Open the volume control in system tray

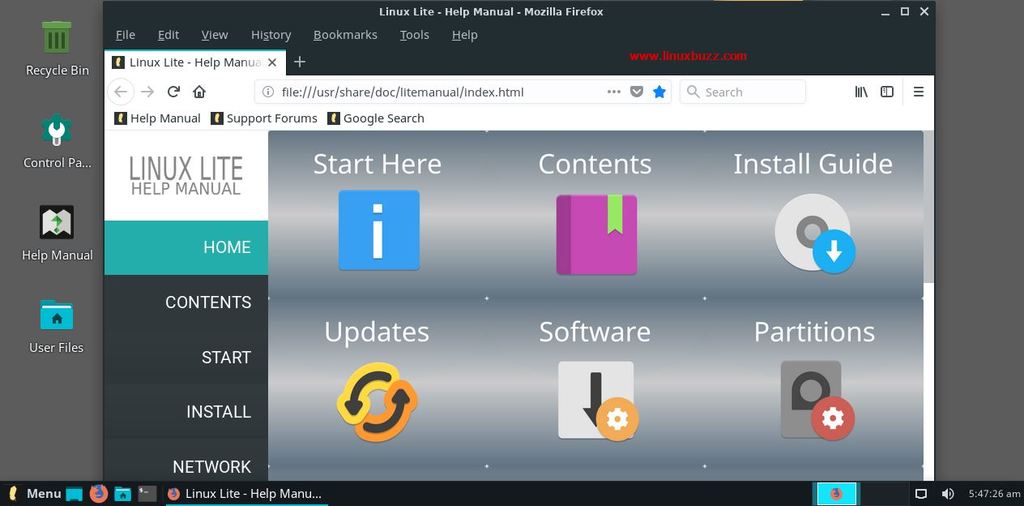[948, 494]
